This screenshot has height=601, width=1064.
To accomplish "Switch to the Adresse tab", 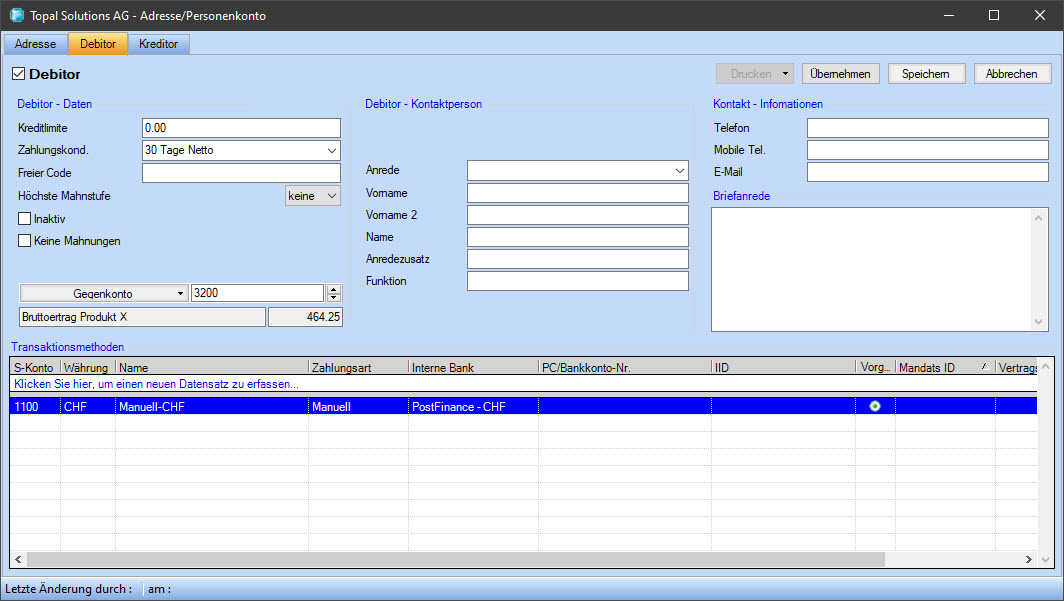I will (35, 44).
